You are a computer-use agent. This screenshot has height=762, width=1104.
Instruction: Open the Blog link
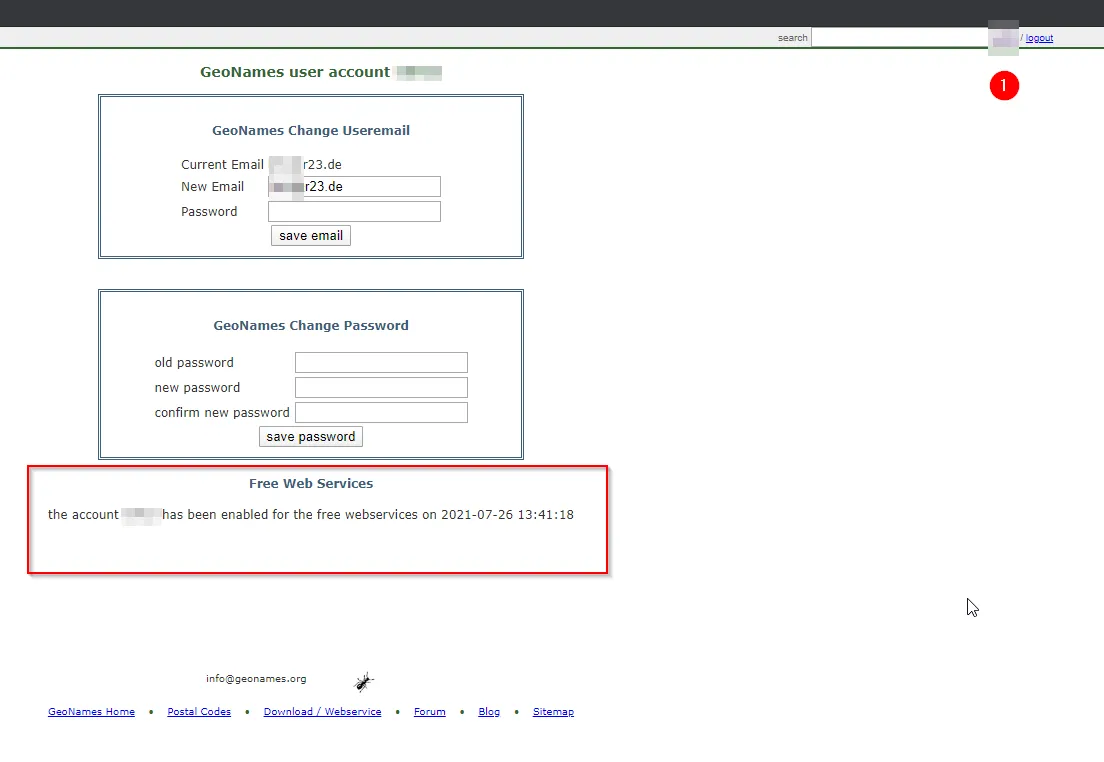pyautogui.click(x=489, y=711)
